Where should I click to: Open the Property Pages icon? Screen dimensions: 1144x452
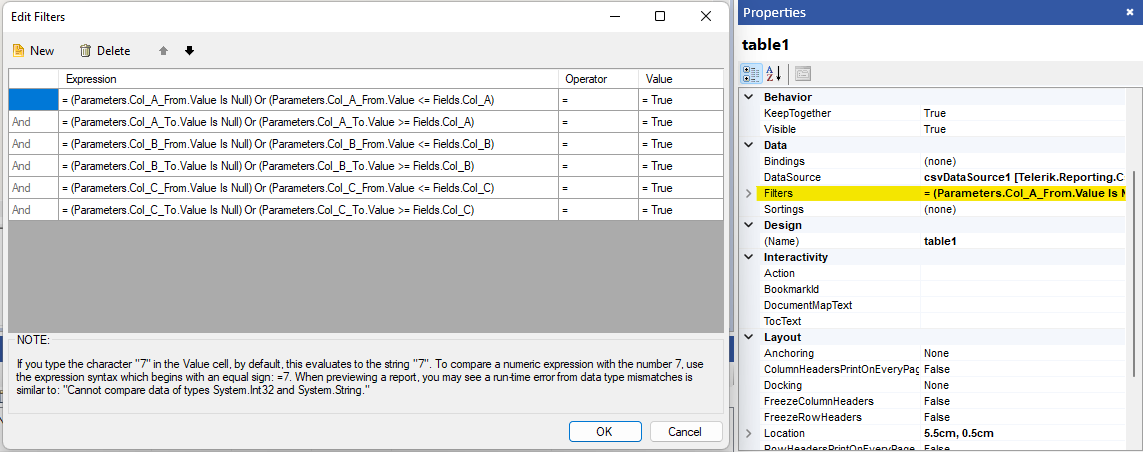pos(803,73)
